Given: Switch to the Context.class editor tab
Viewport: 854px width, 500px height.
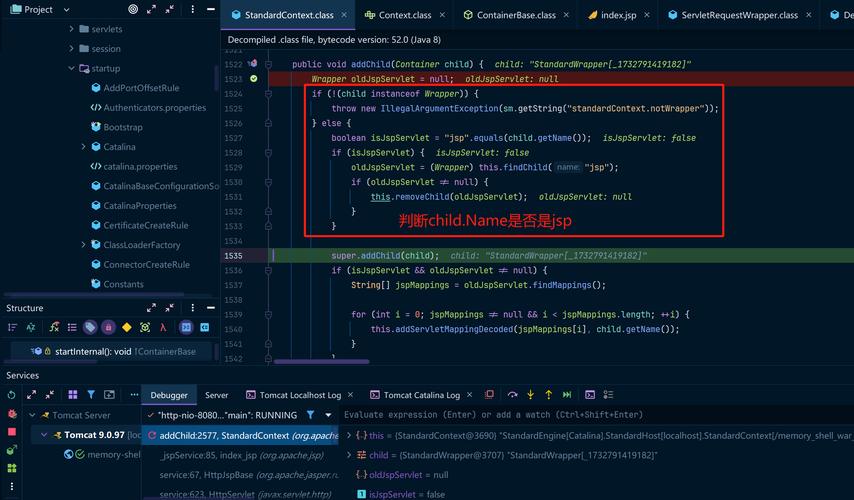Looking at the screenshot, I should click(x=398, y=15).
